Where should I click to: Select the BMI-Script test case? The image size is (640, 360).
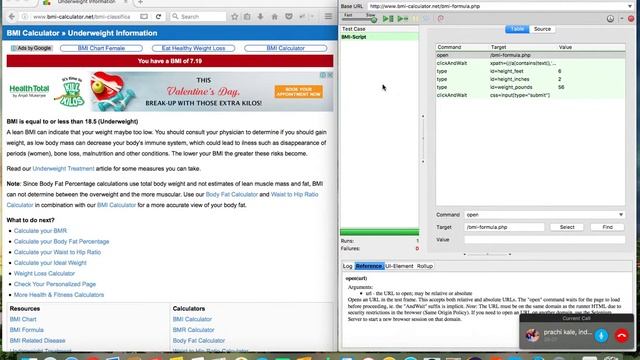380,37
